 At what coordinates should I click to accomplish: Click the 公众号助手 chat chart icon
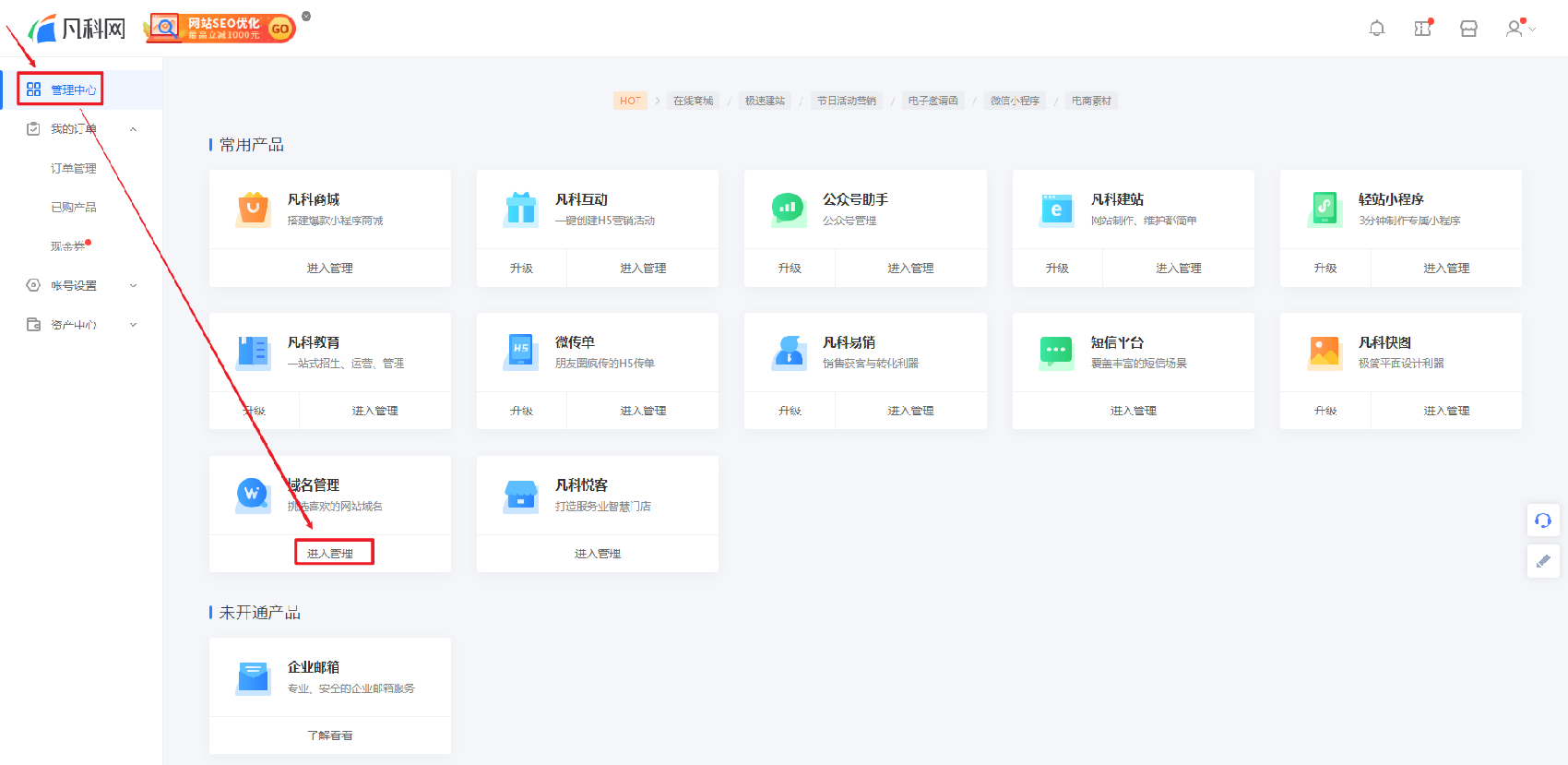tap(789, 209)
